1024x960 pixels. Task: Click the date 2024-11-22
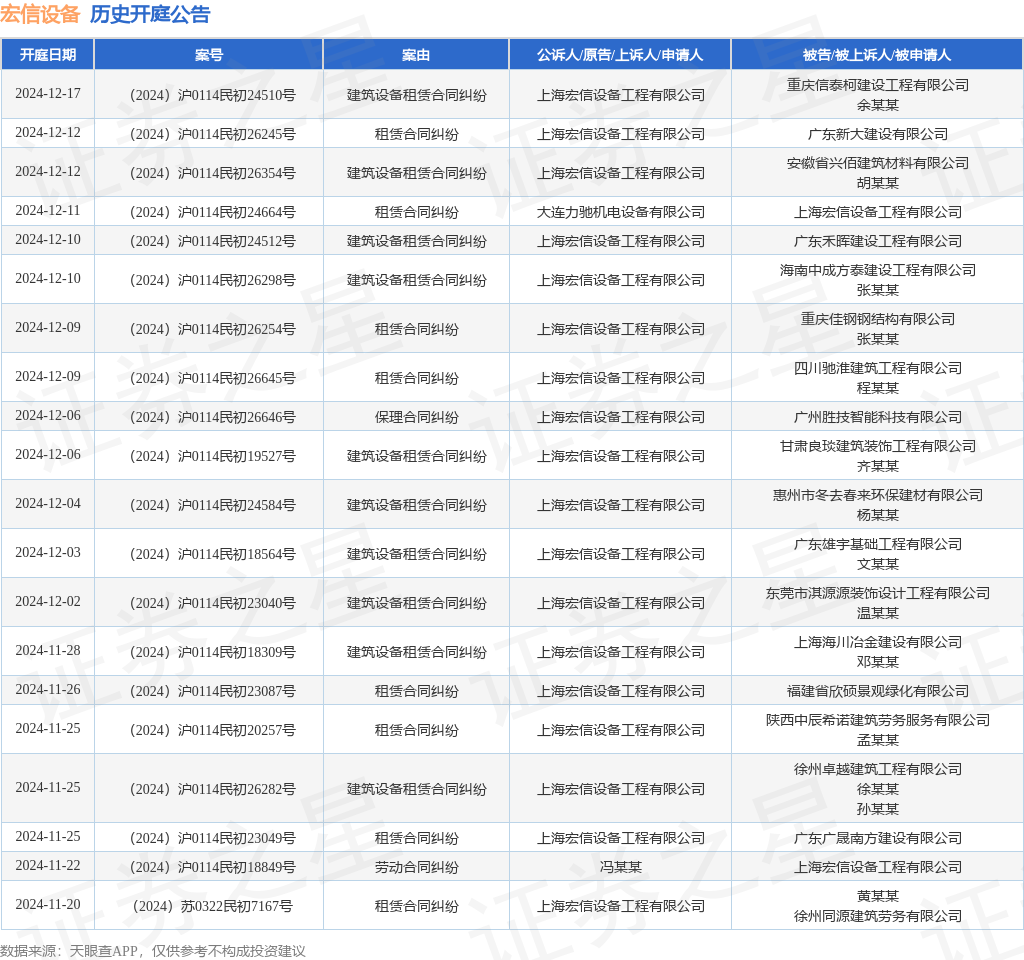tap(48, 865)
